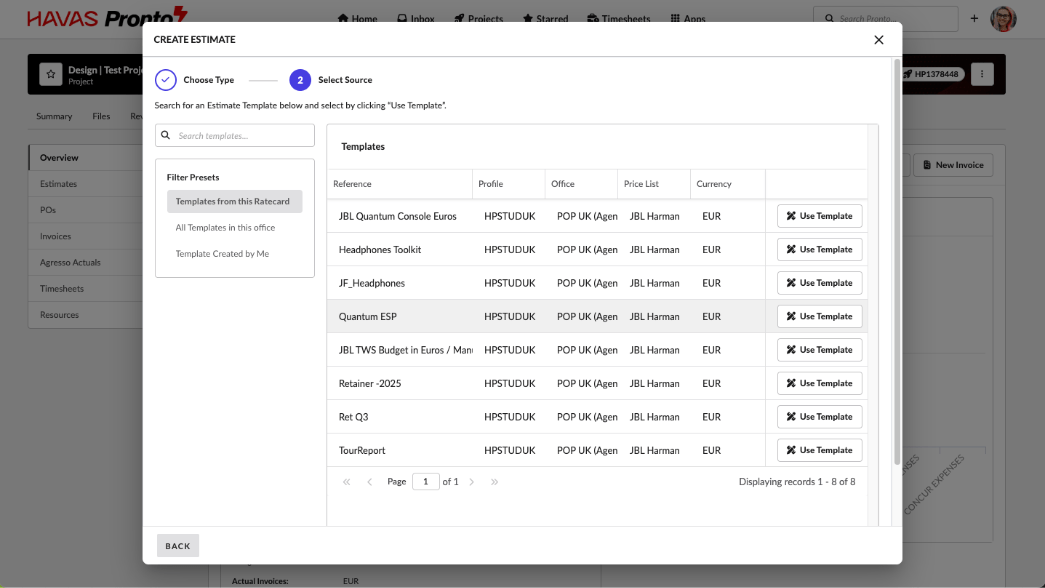
Task: Click the plus icon in the top bar
Action: click(x=974, y=18)
